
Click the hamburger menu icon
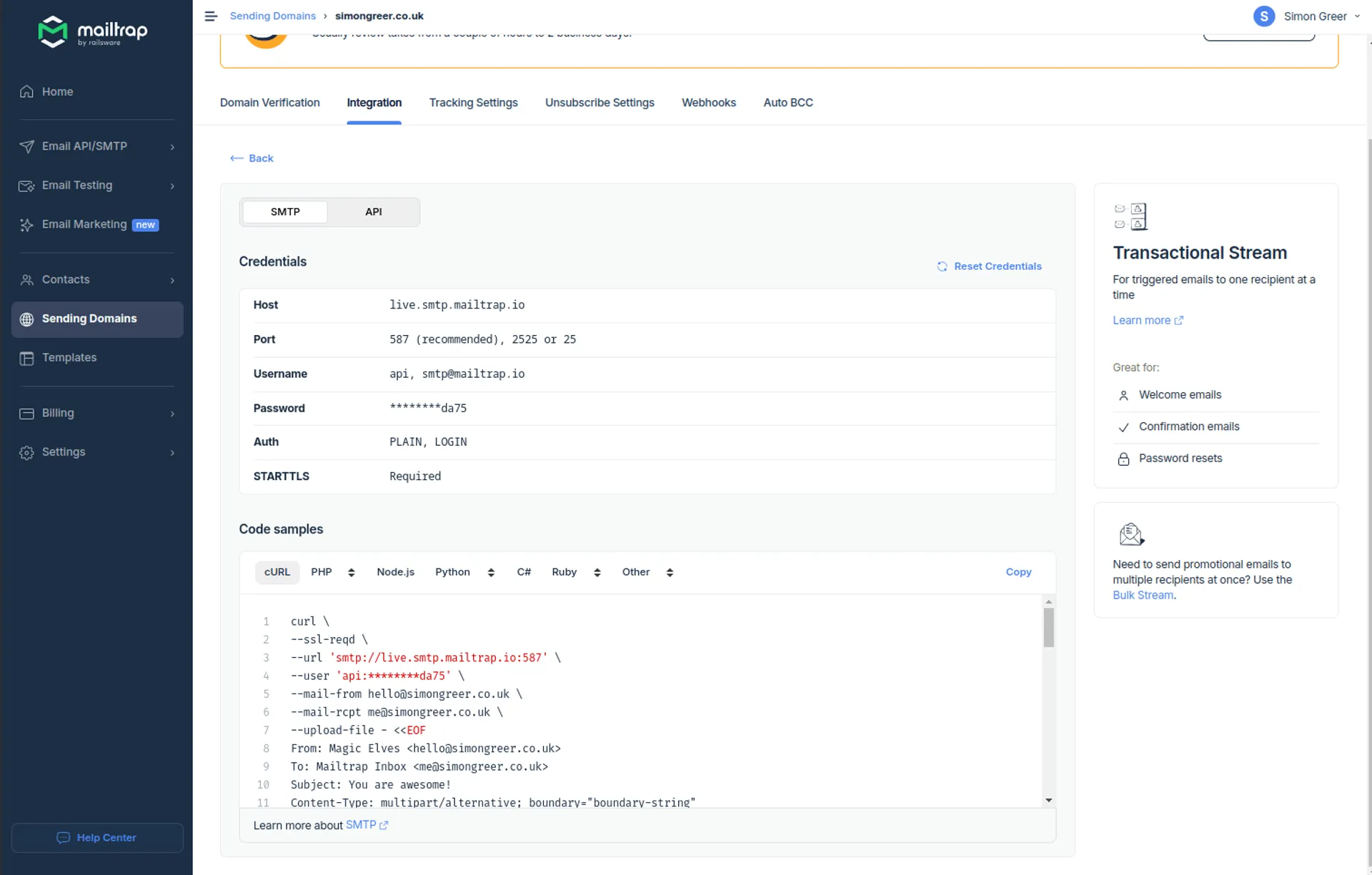[x=210, y=16]
